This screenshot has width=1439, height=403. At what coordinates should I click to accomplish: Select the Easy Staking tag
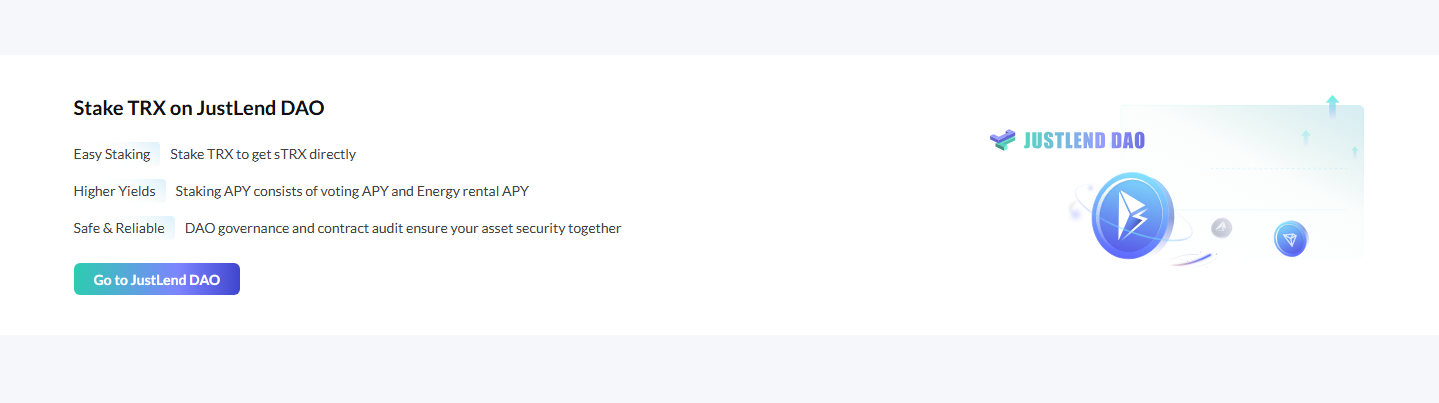[x=112, y=154]
